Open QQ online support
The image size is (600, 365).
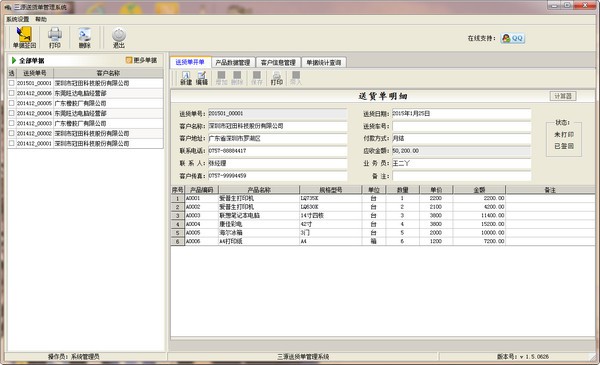[x=512, y=38]
